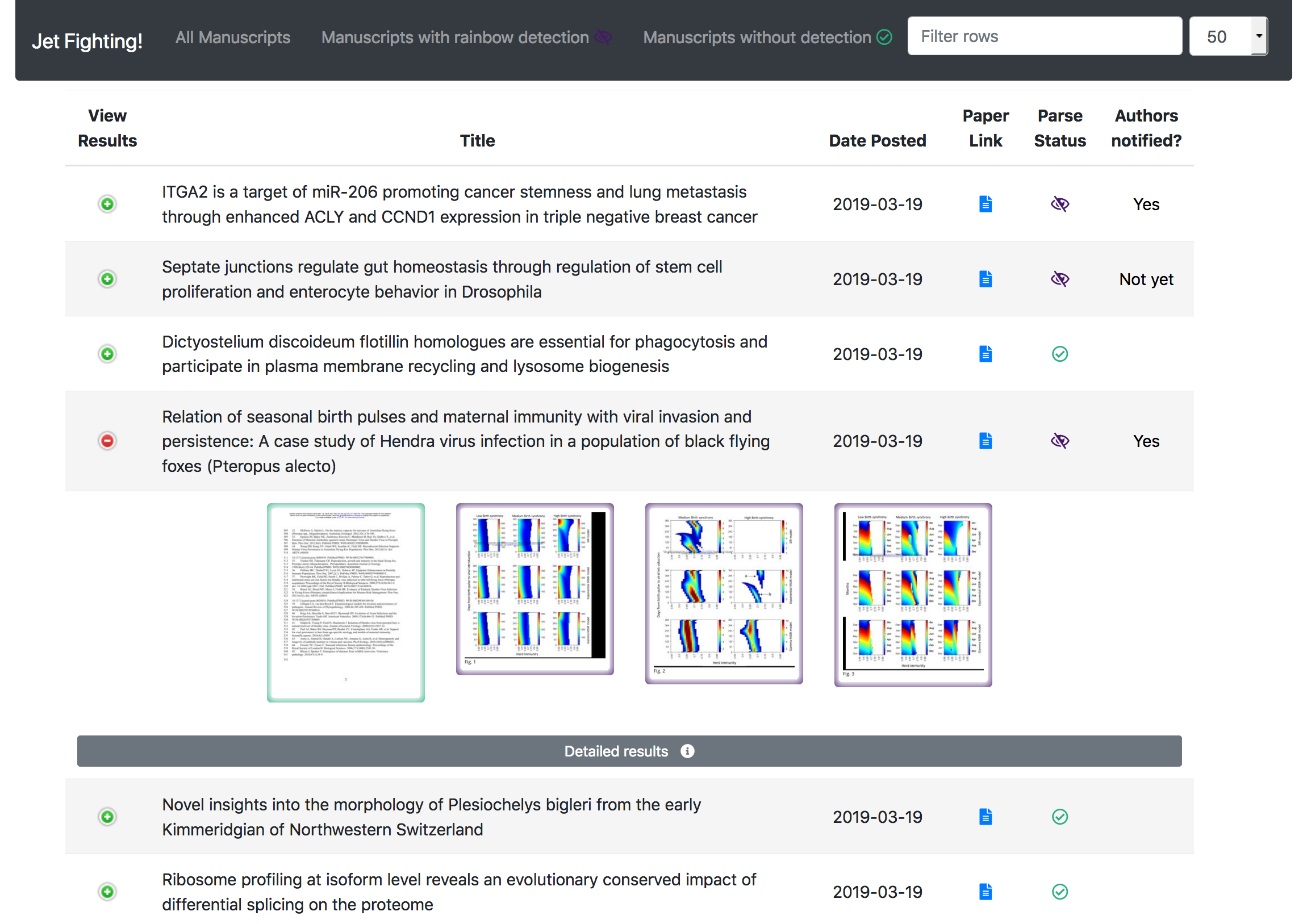
Task: Click info icon next to Detailed results
Action: coord(687,751)
